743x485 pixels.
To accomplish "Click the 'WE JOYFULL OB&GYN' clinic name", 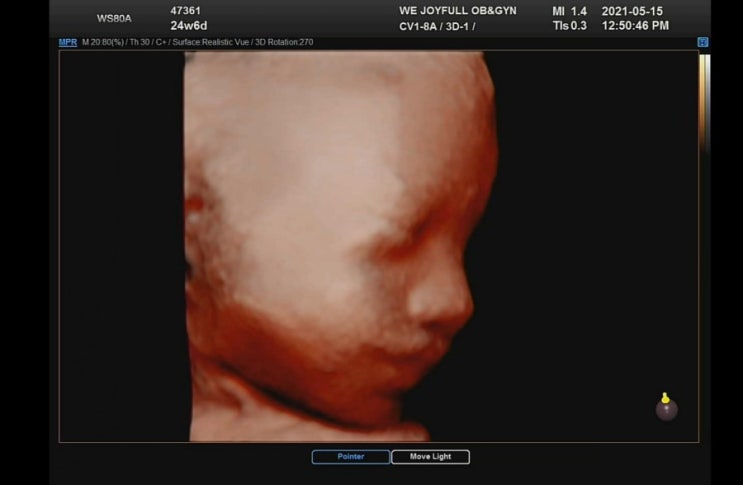I will click(458, 10).
